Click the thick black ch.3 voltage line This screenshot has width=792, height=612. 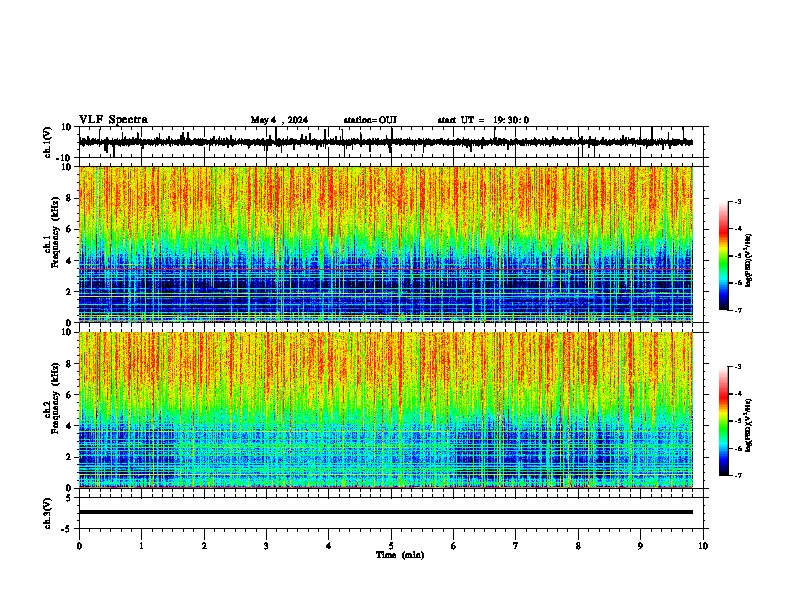386,512
